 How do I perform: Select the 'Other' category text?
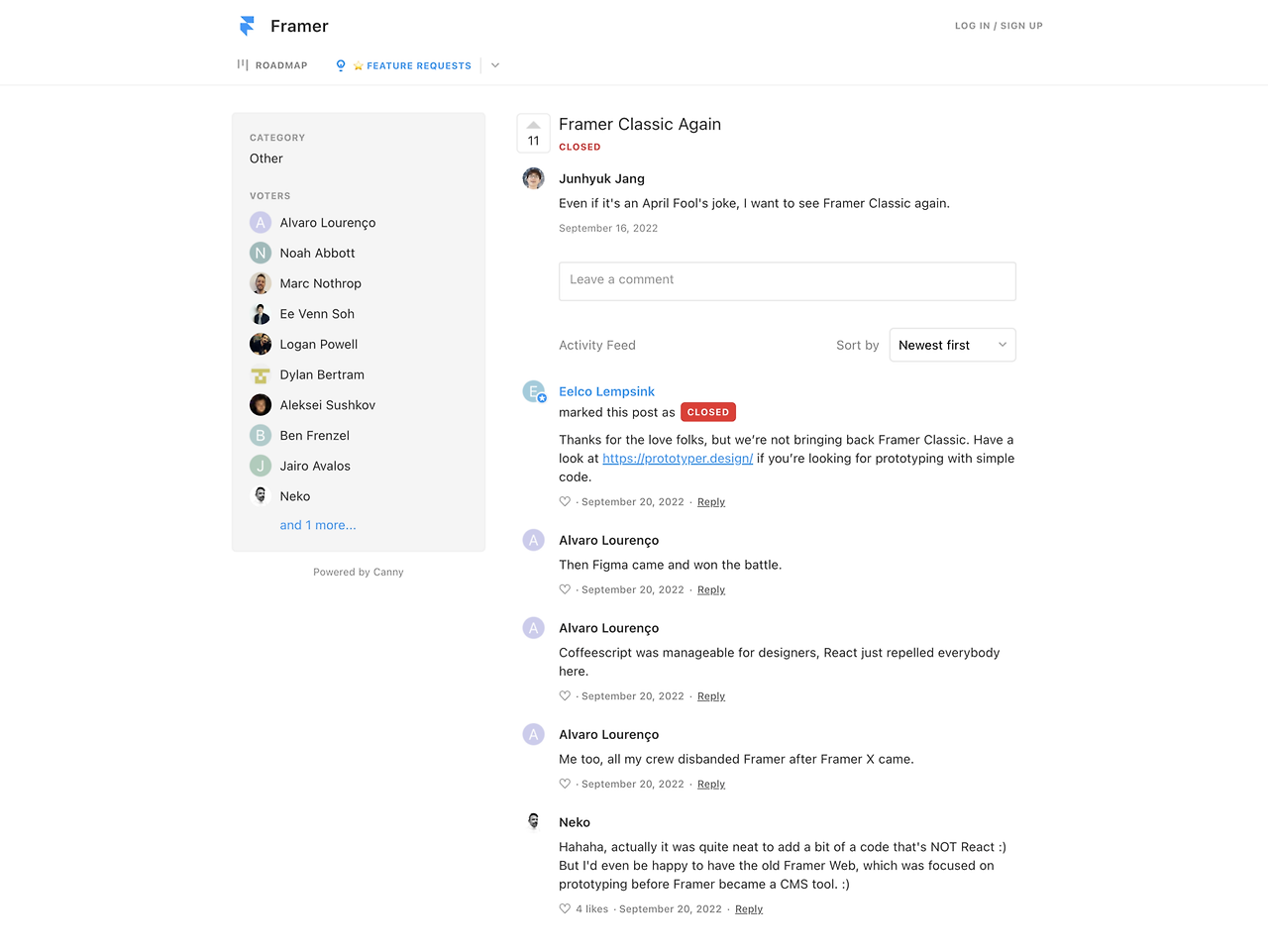[x=266, y=159]
